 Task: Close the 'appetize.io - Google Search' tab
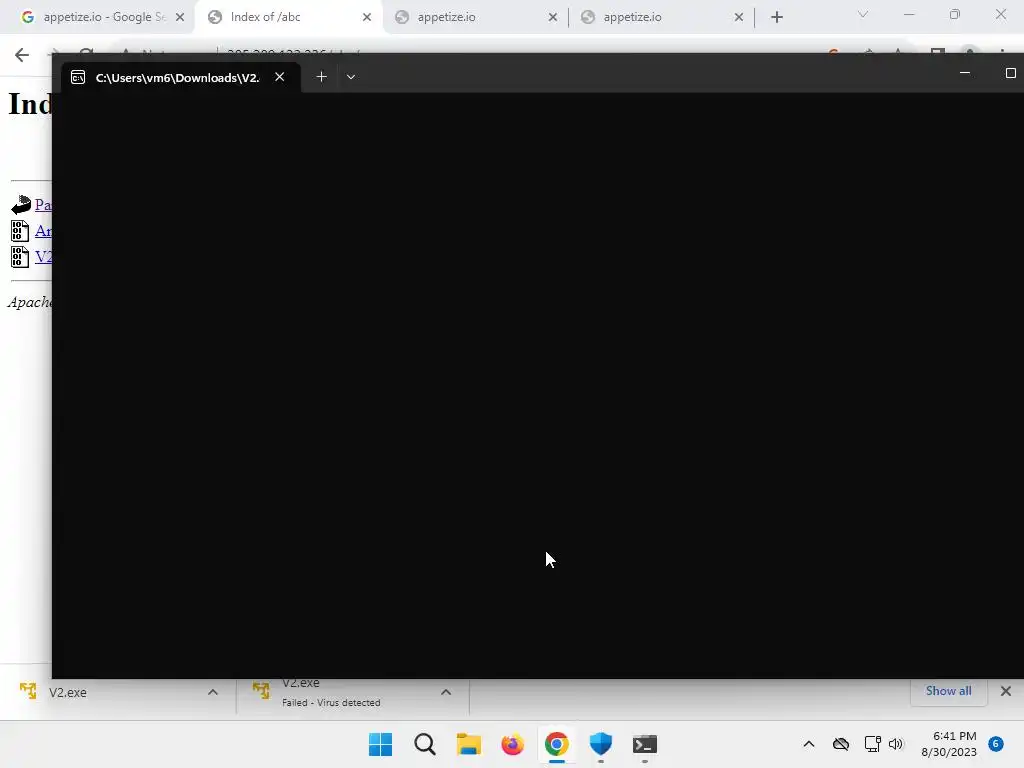pyautogui.click(x=180, y=17)
